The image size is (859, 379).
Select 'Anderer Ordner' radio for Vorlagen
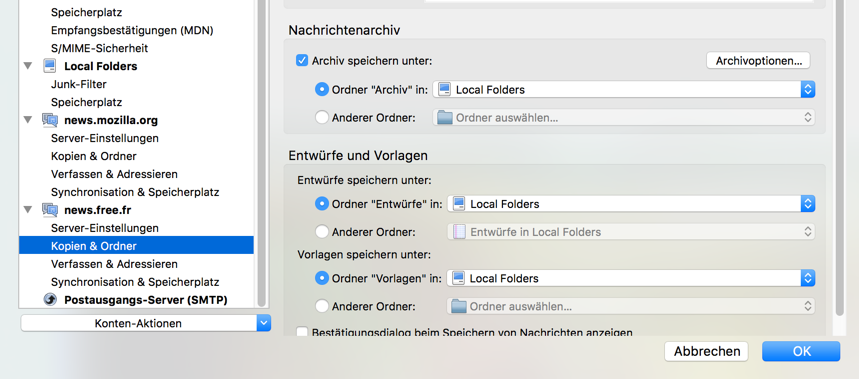pyautogui.click(x=322, y=306)
